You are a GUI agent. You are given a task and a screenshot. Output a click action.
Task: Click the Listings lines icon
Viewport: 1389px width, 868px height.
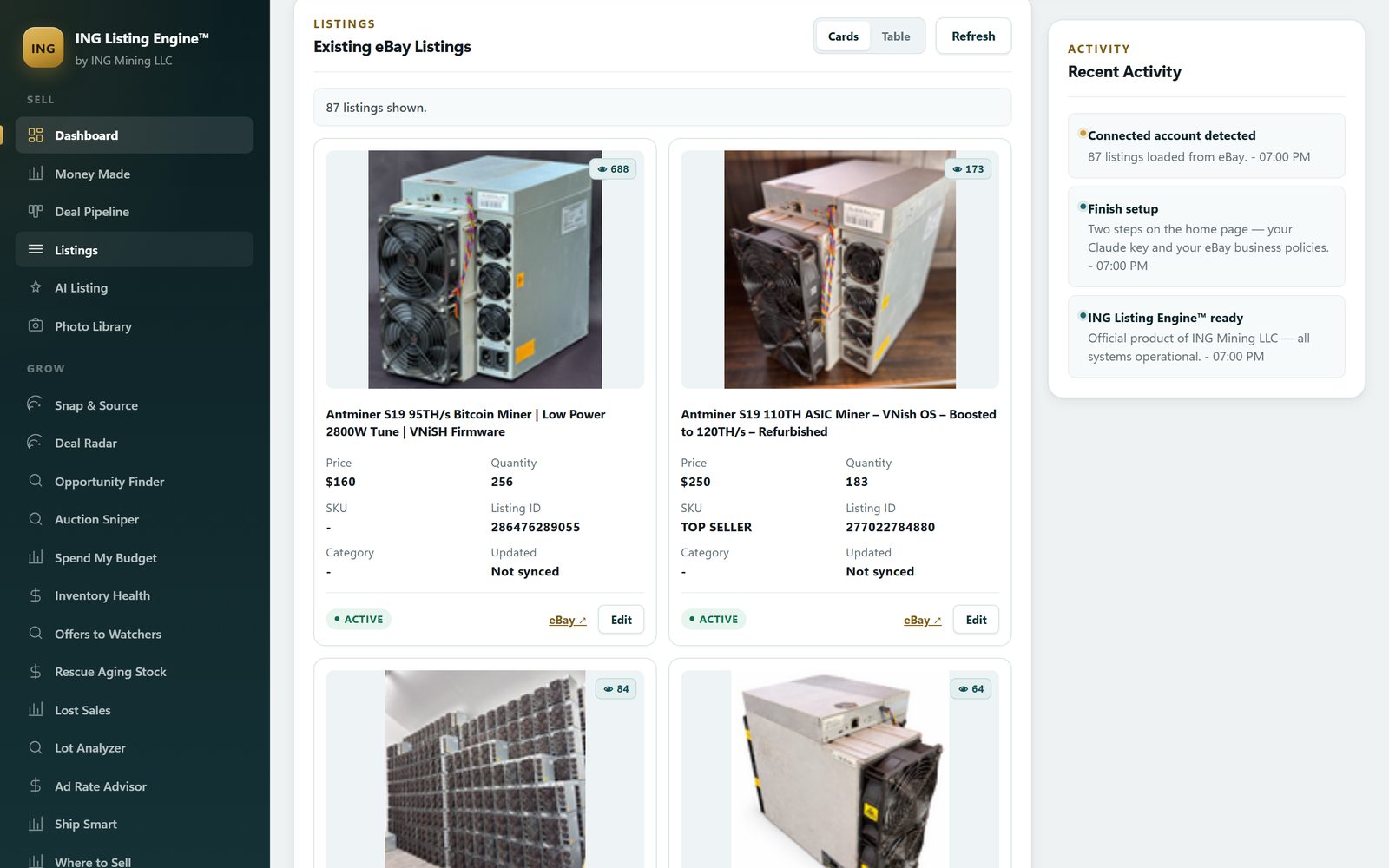[x=36, y=249]
